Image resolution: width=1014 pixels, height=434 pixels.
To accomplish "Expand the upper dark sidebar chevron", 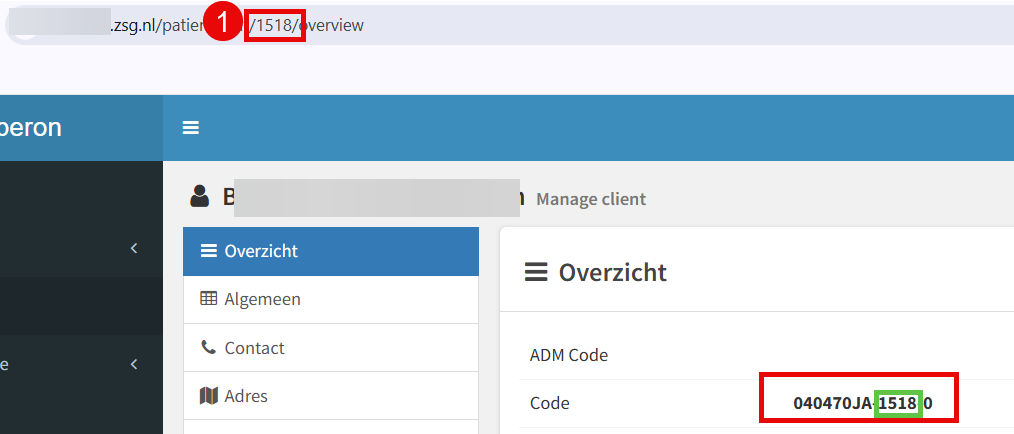I will coord(134,248).
